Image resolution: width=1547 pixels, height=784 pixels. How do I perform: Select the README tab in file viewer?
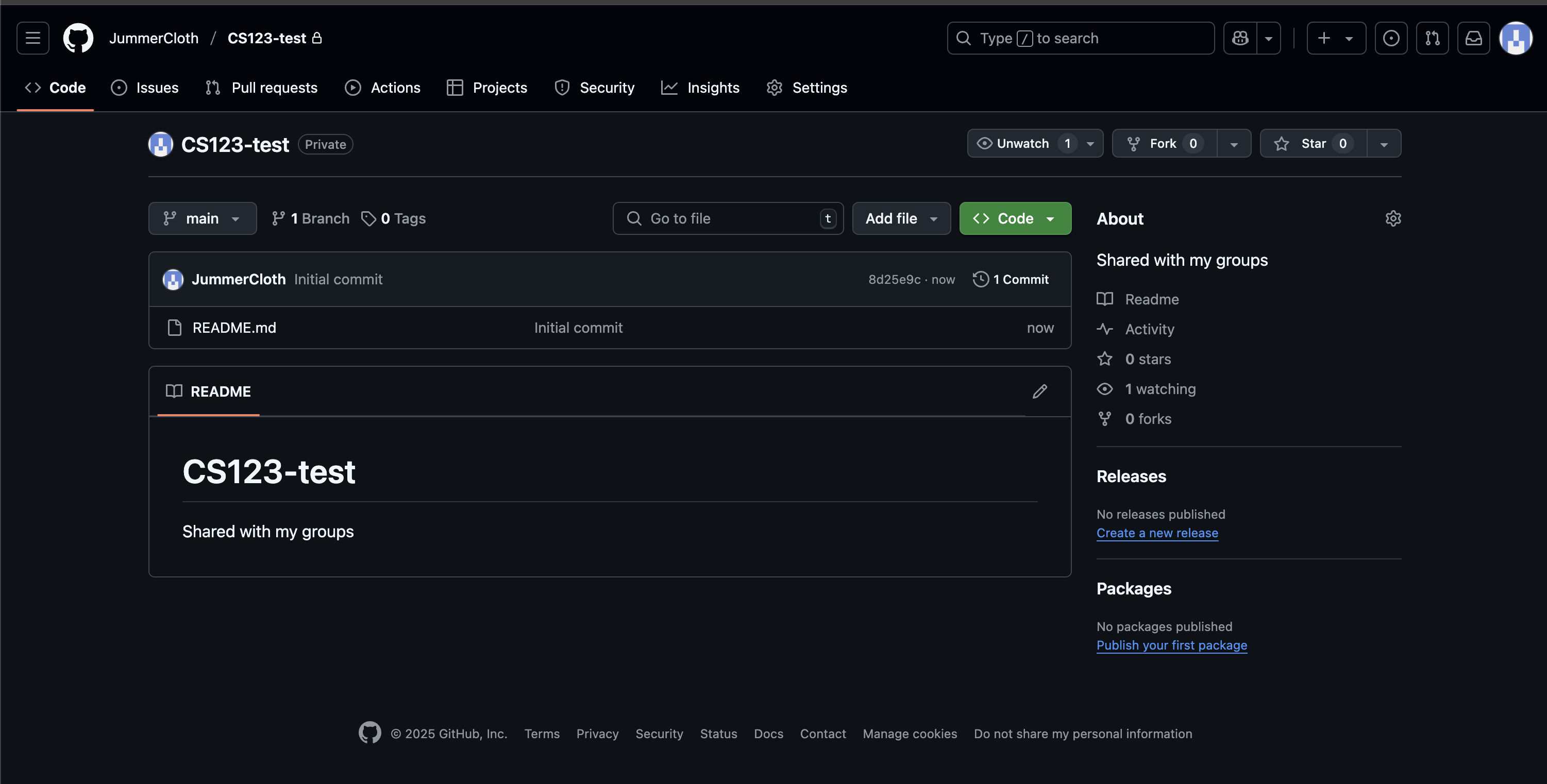[208, 391]
